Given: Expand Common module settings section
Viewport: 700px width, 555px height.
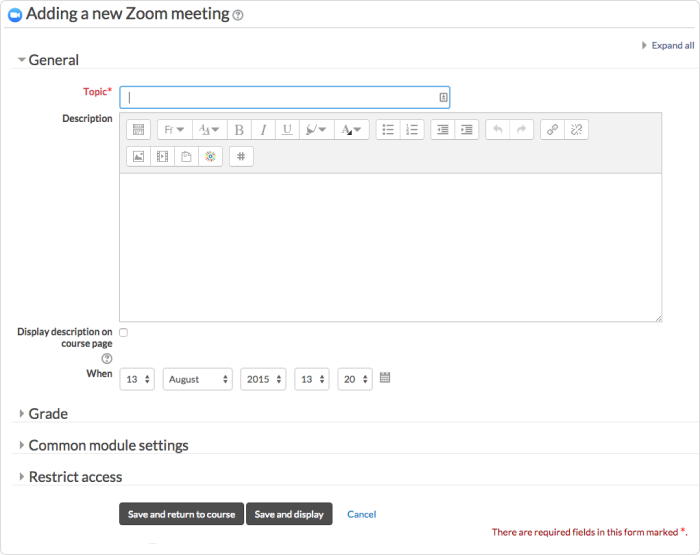Looking at the screenshot, I should click(104, 445).
